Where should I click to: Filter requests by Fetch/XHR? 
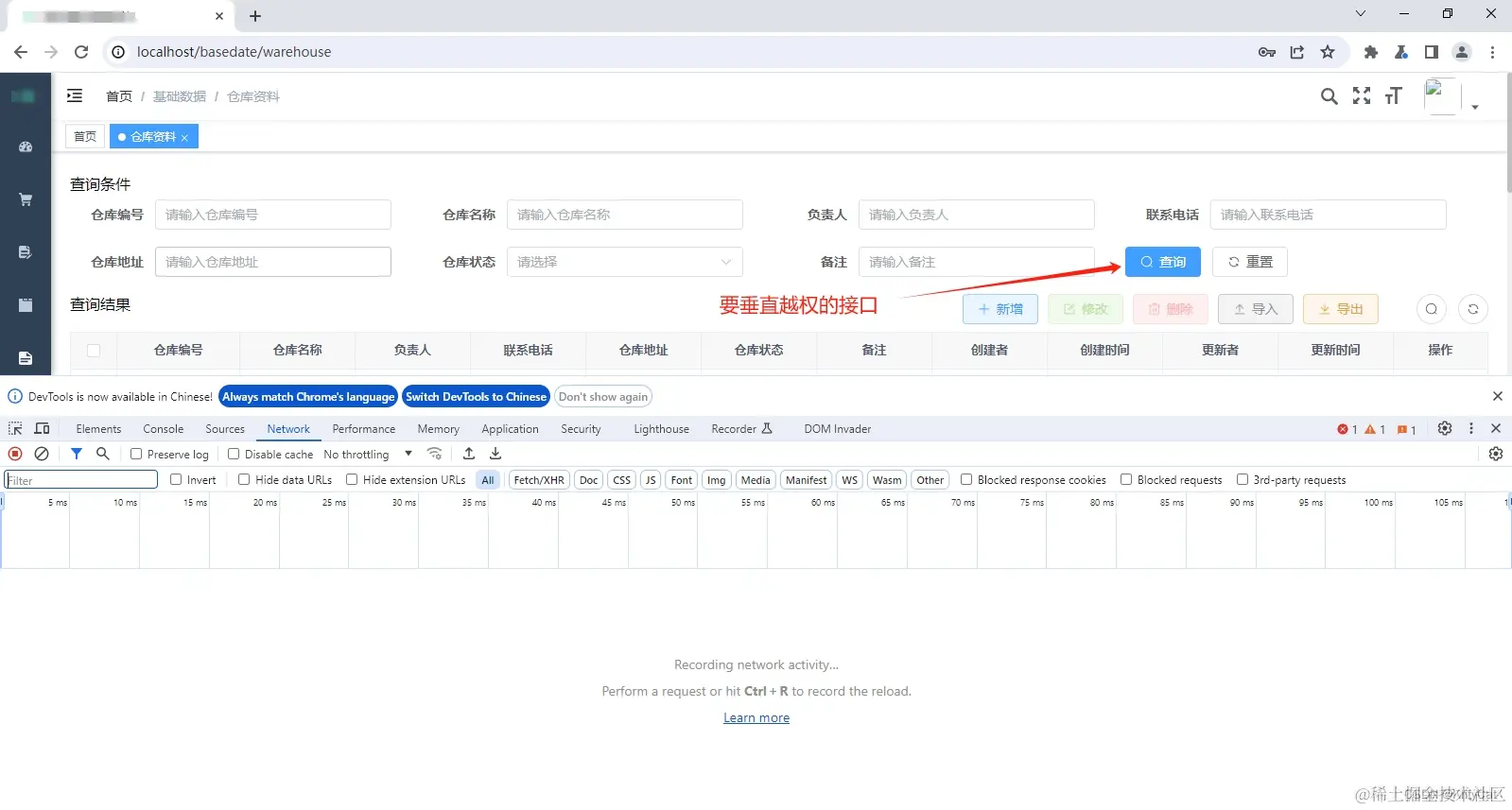[x=539, y=479]
